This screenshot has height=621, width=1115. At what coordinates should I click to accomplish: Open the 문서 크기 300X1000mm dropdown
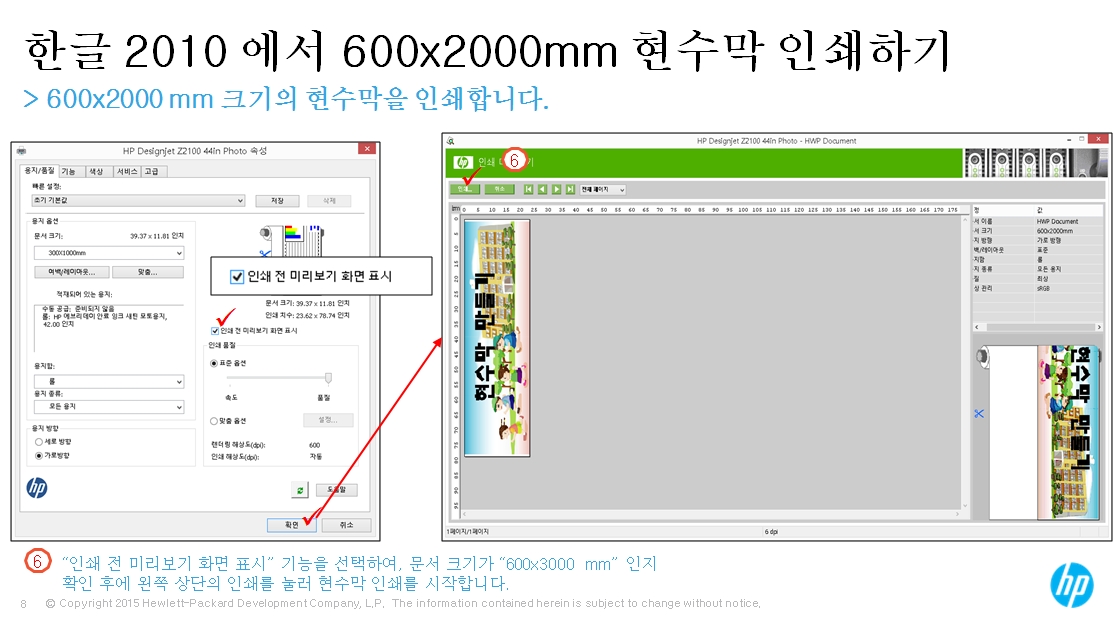[x=109, y=253]
